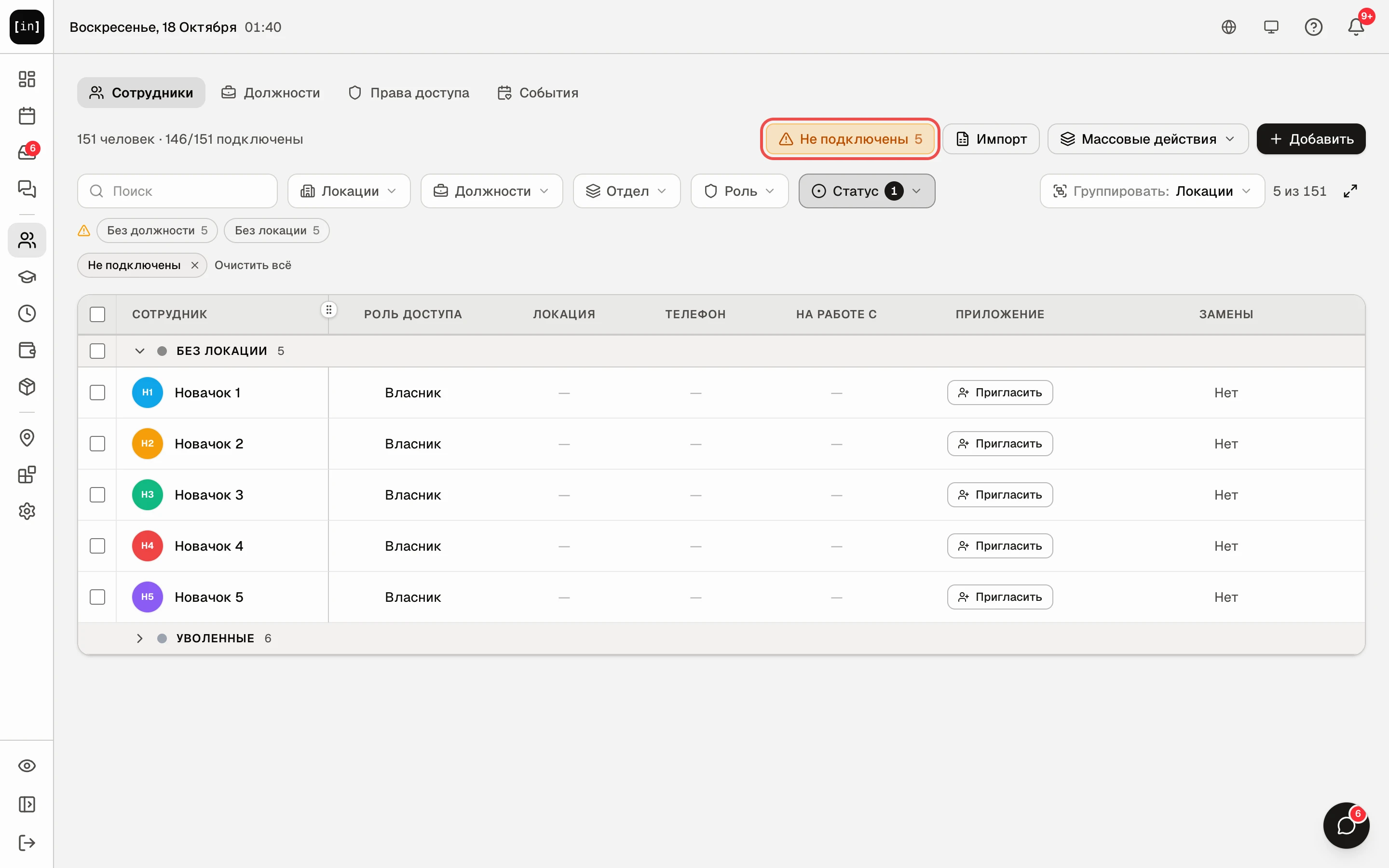This screenshot has width=1389, height=868.
Task: Open the calendar icon in sidebar
Action: (x=27, y=115)
